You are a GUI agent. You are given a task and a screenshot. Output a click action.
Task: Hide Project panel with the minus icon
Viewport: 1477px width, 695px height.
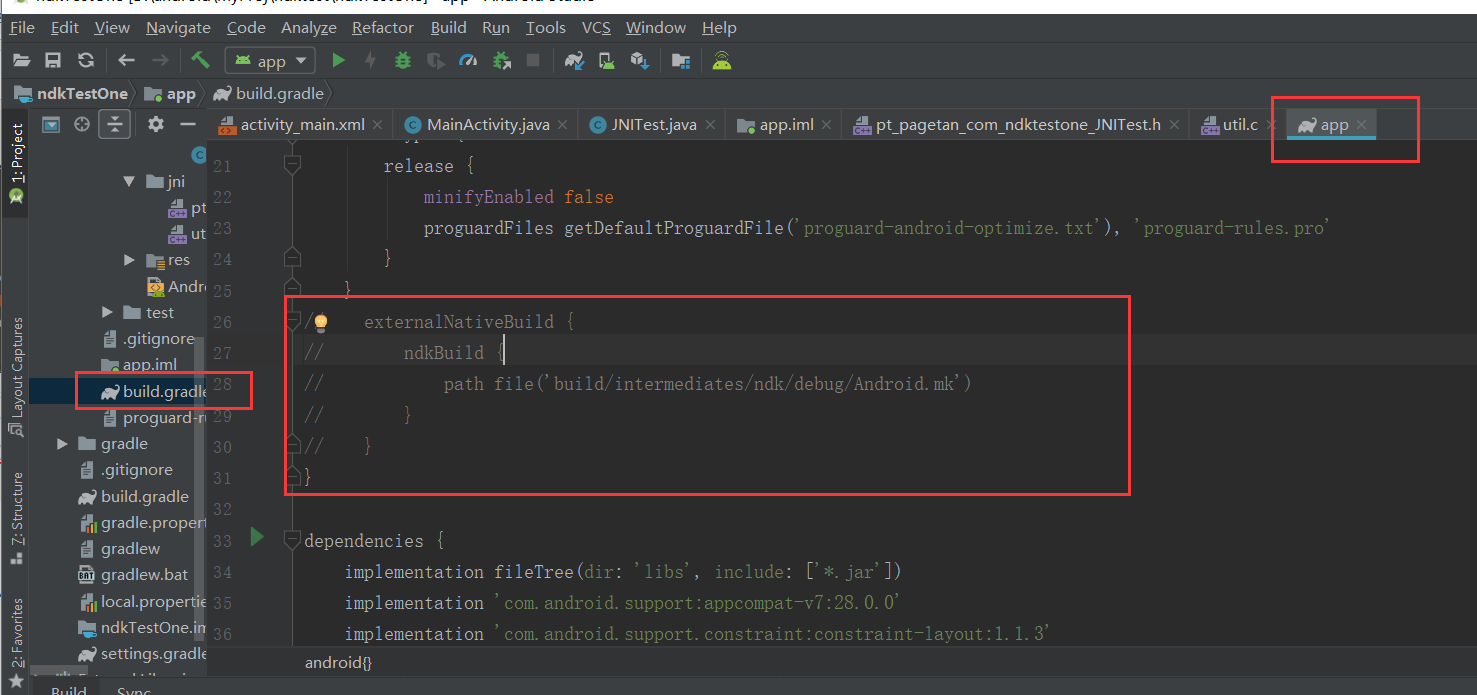187,124
